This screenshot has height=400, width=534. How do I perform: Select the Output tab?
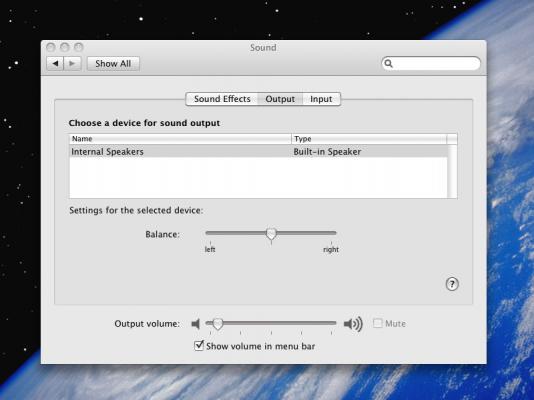(280, 99)
